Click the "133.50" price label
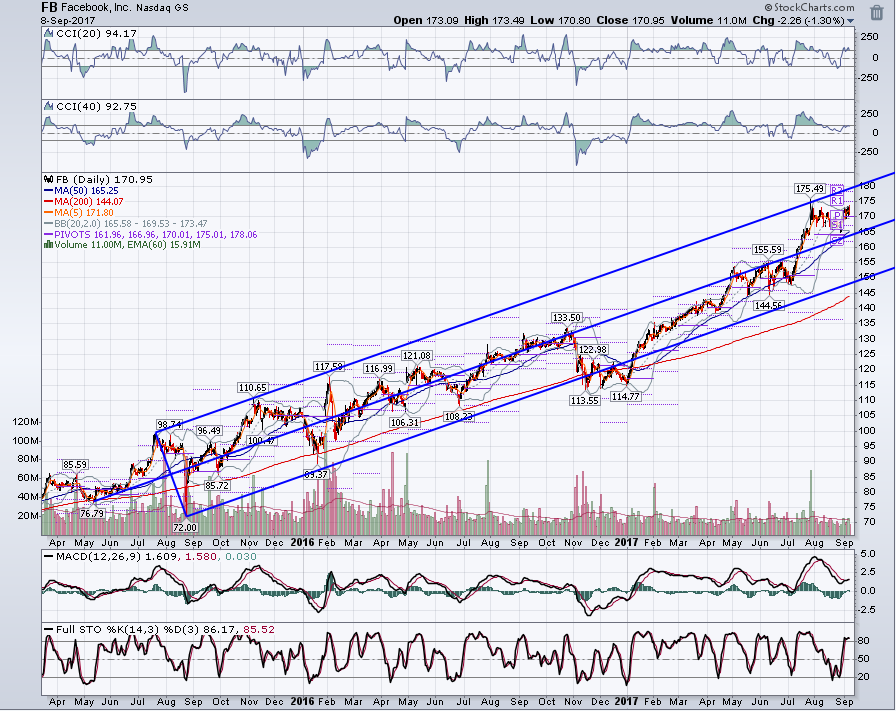The height and width of the screenshot is (711, 896). click(x=566, y=318)
